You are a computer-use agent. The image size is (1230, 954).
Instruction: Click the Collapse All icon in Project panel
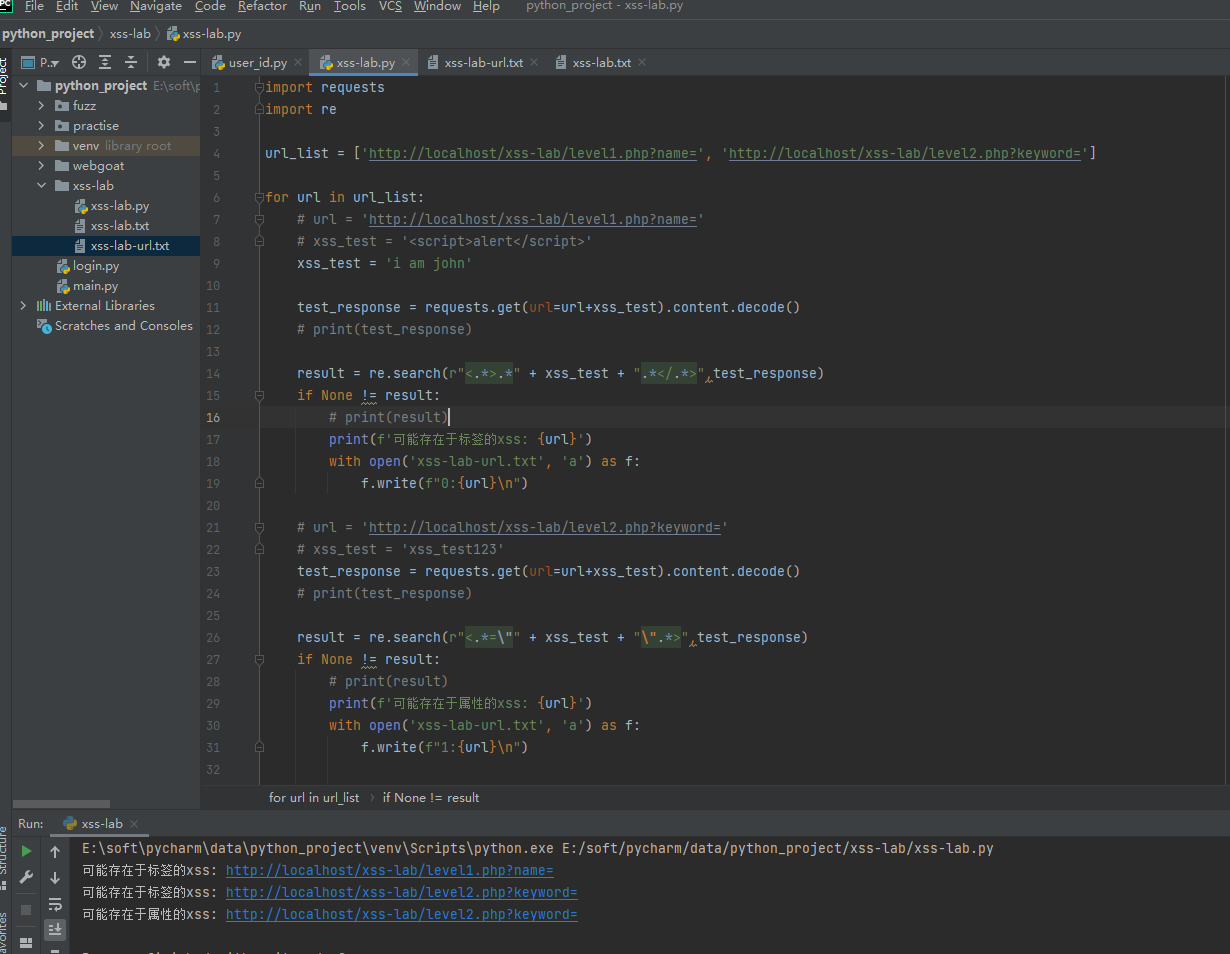(131, 62)
